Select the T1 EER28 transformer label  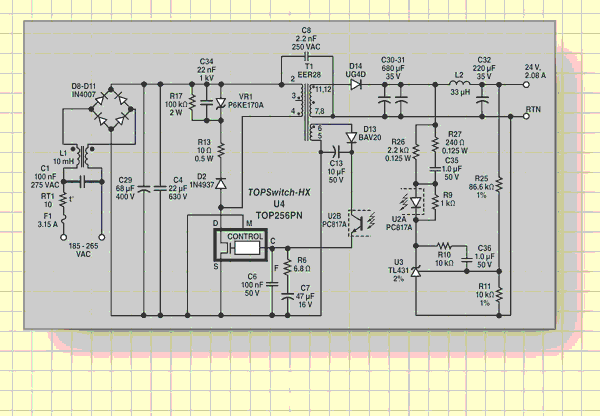[x=309, y=70]
